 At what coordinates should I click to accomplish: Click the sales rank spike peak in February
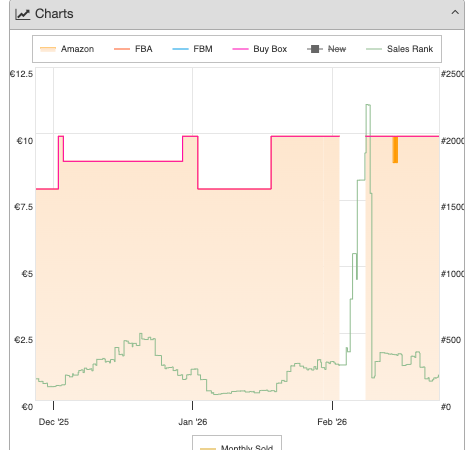click(x=368, y=105)
